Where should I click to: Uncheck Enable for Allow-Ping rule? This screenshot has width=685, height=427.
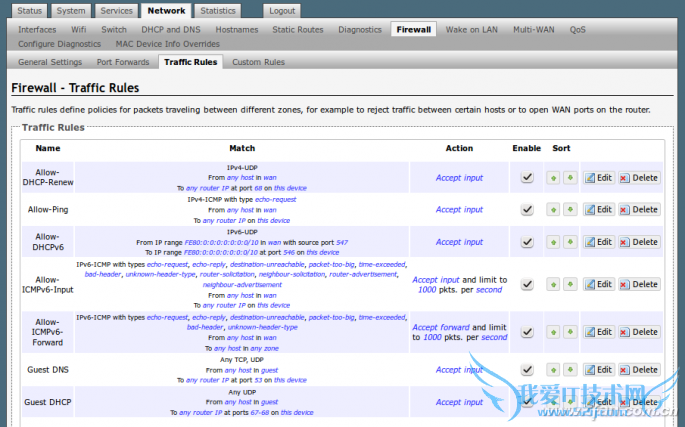527,210
